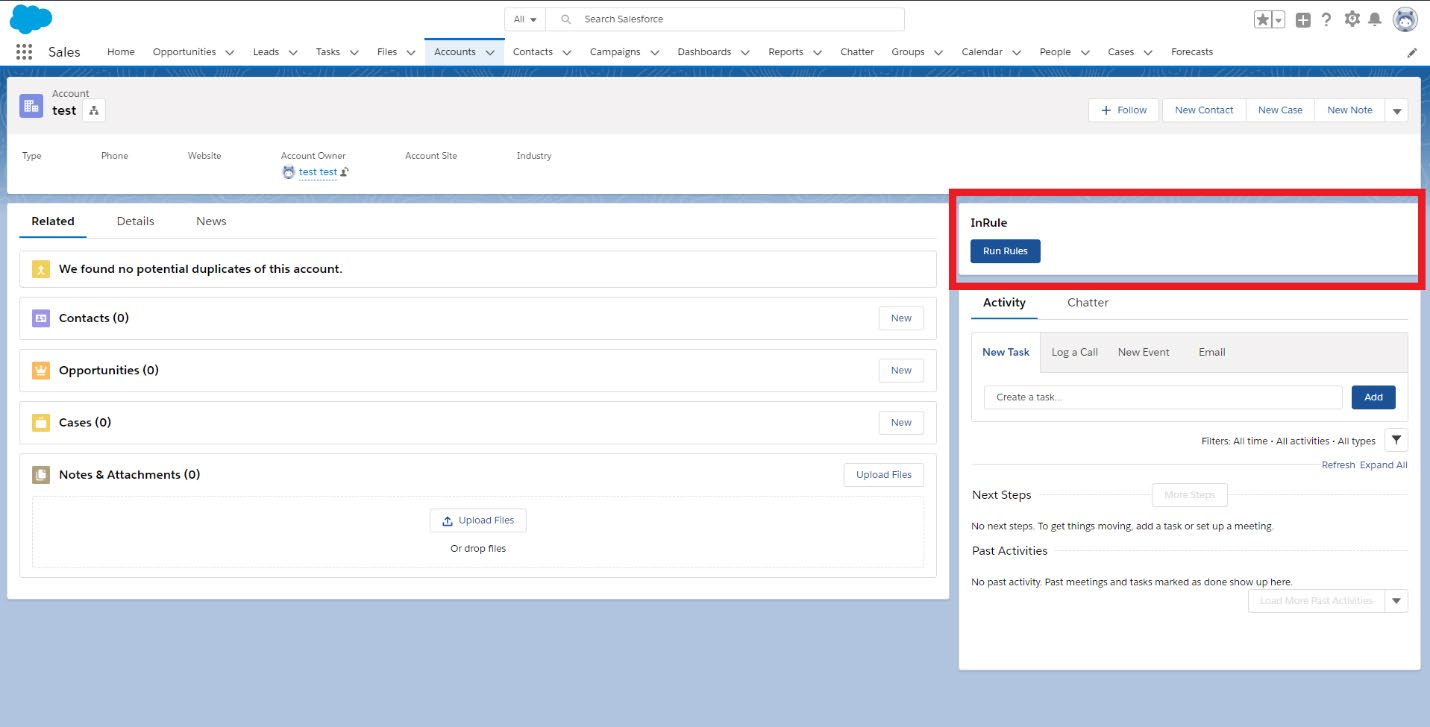This screenshot has height=727, width=1430.
Task: Select the Email tab
Action: [1212, 352]
